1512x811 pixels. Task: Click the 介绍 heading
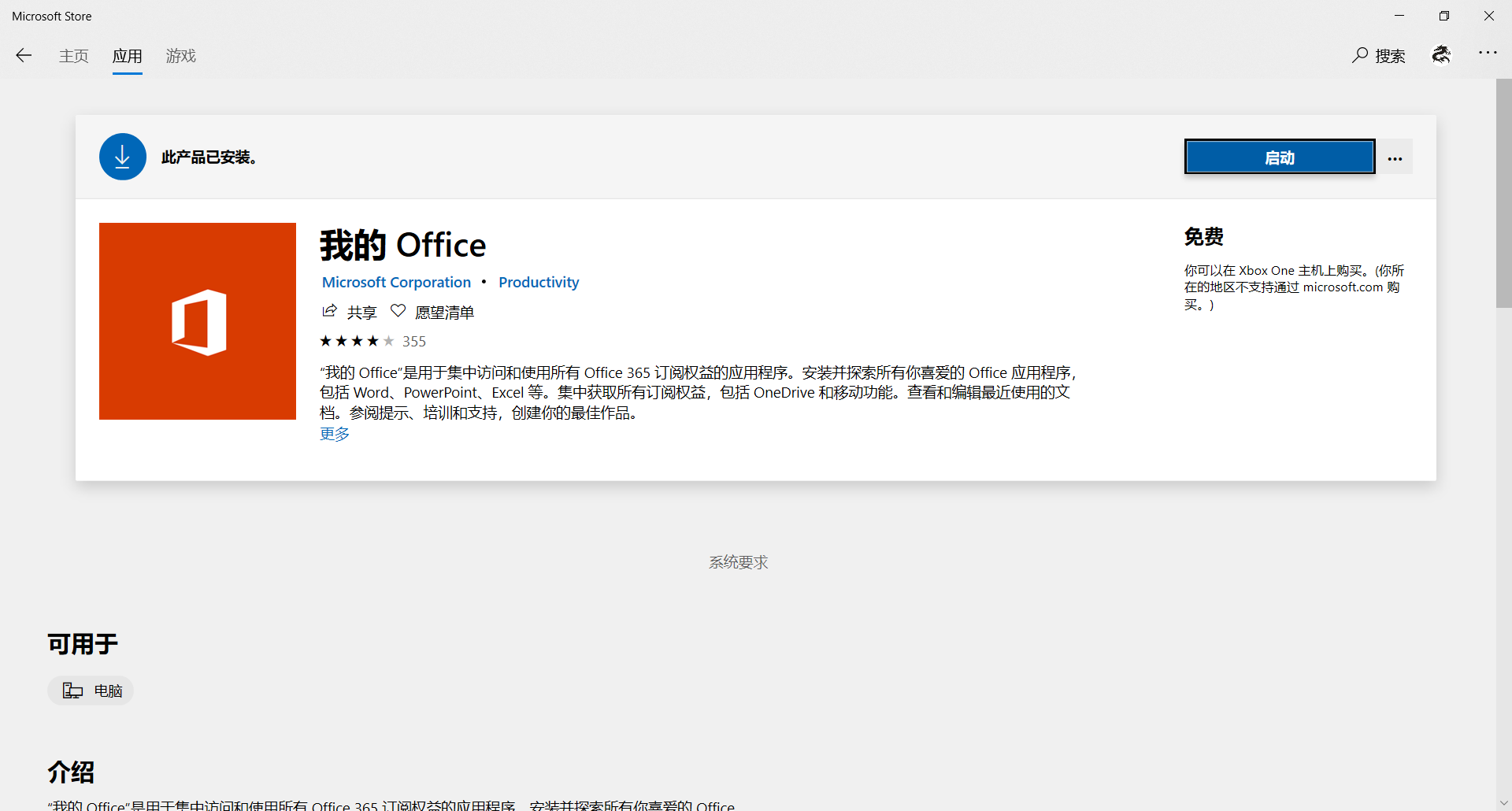(x=71, y=772)
